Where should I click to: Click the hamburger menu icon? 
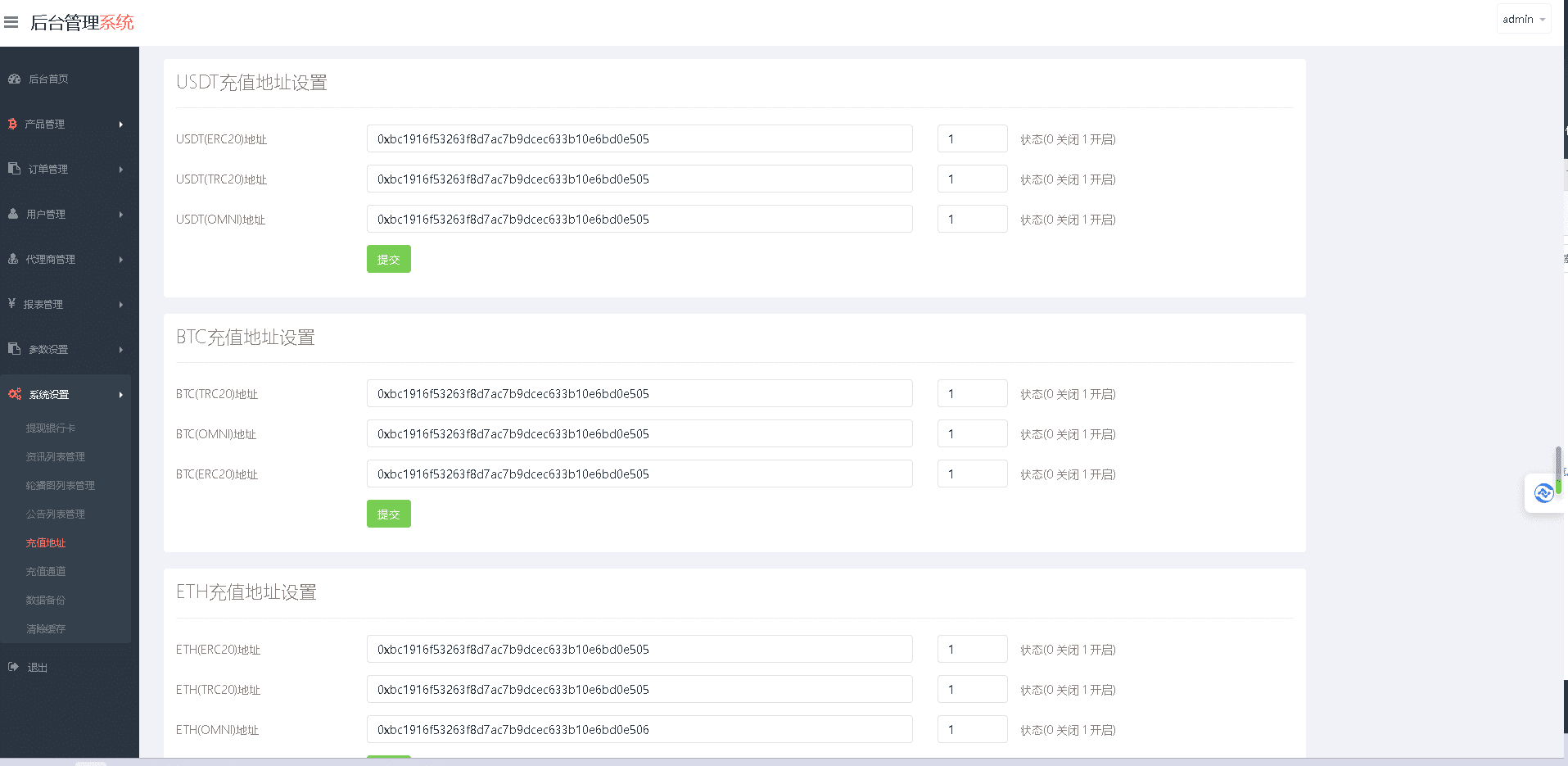point(11,22)
